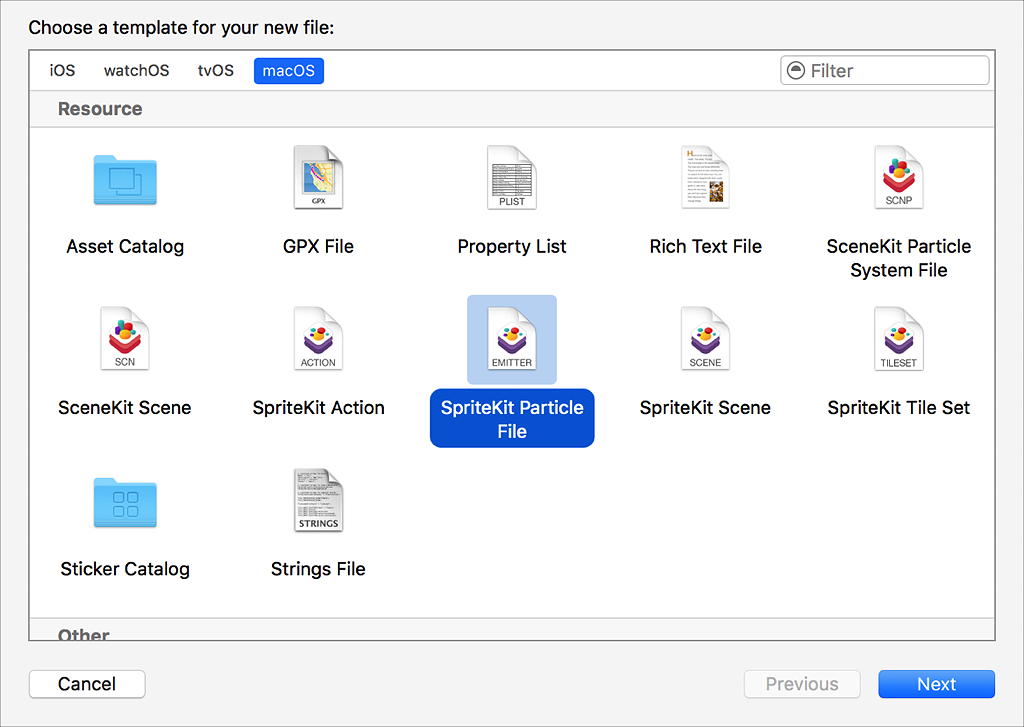Screen dimensions: 1024x727
Task: Click the "Sticker Catalog" label
Action: click(x=125, y=569)
